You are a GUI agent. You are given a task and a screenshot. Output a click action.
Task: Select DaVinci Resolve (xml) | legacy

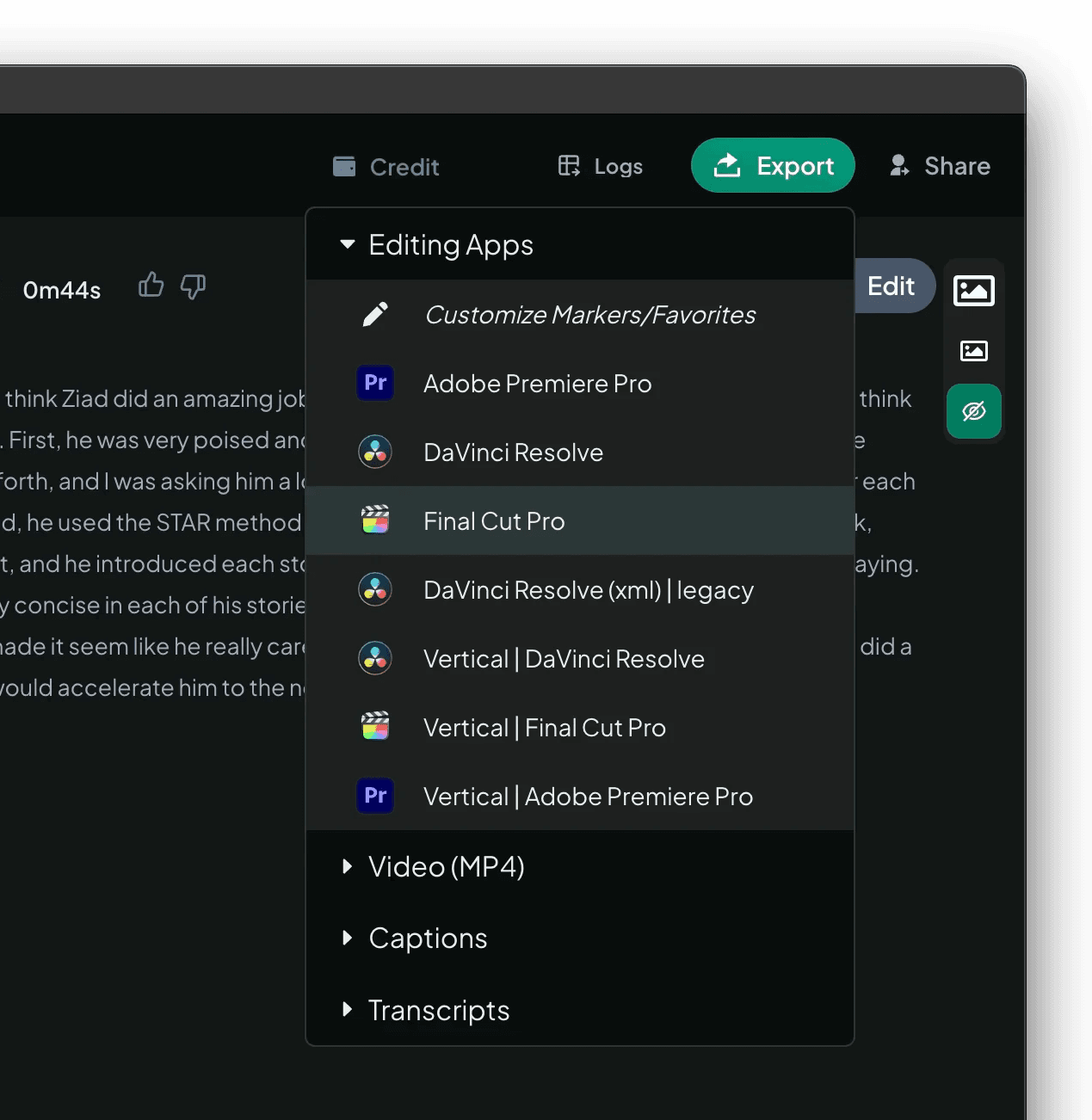(x=580, y=589)
